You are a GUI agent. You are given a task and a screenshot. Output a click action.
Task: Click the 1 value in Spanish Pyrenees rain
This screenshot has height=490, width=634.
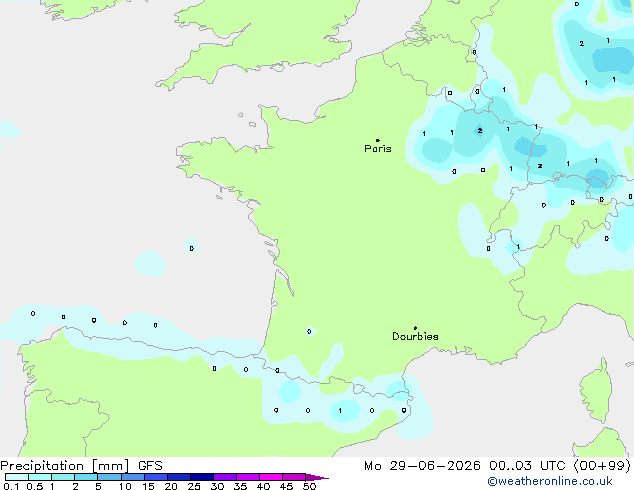point(340,411)
